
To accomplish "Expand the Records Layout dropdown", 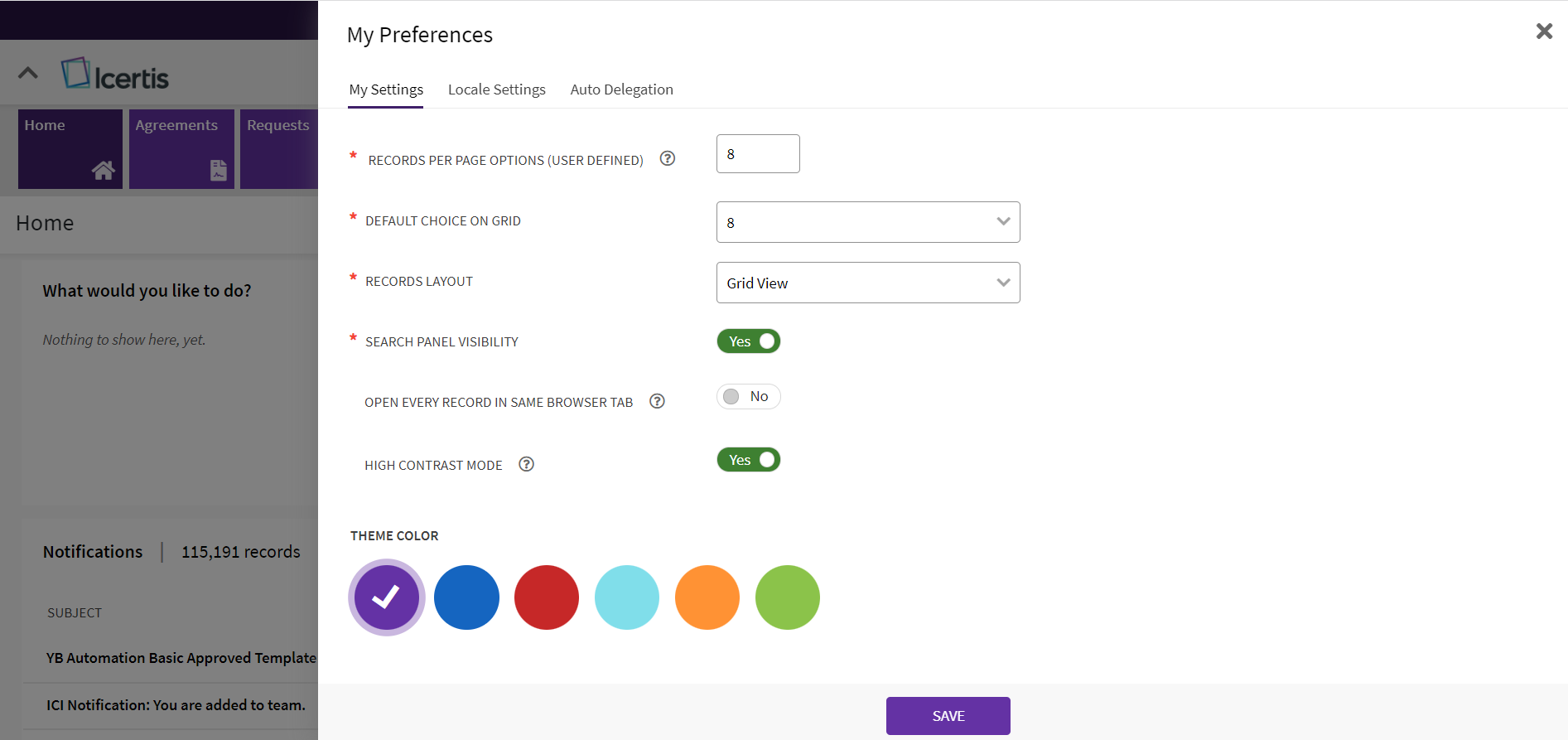I will pos(867,283).
